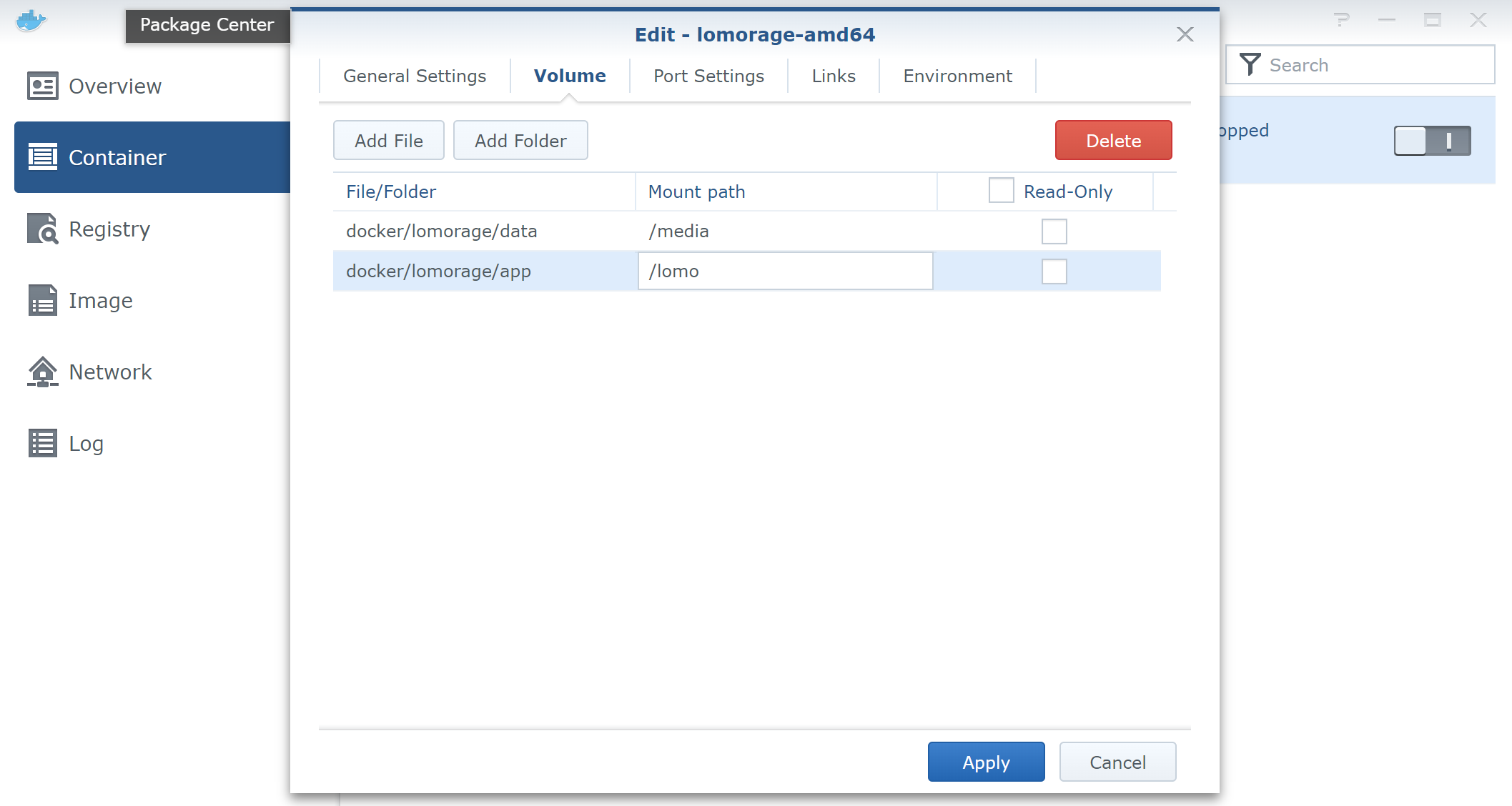The width and height of the screenshot is (1512, 806).
Task: Open the Environment tab
Action: (957, 76)
